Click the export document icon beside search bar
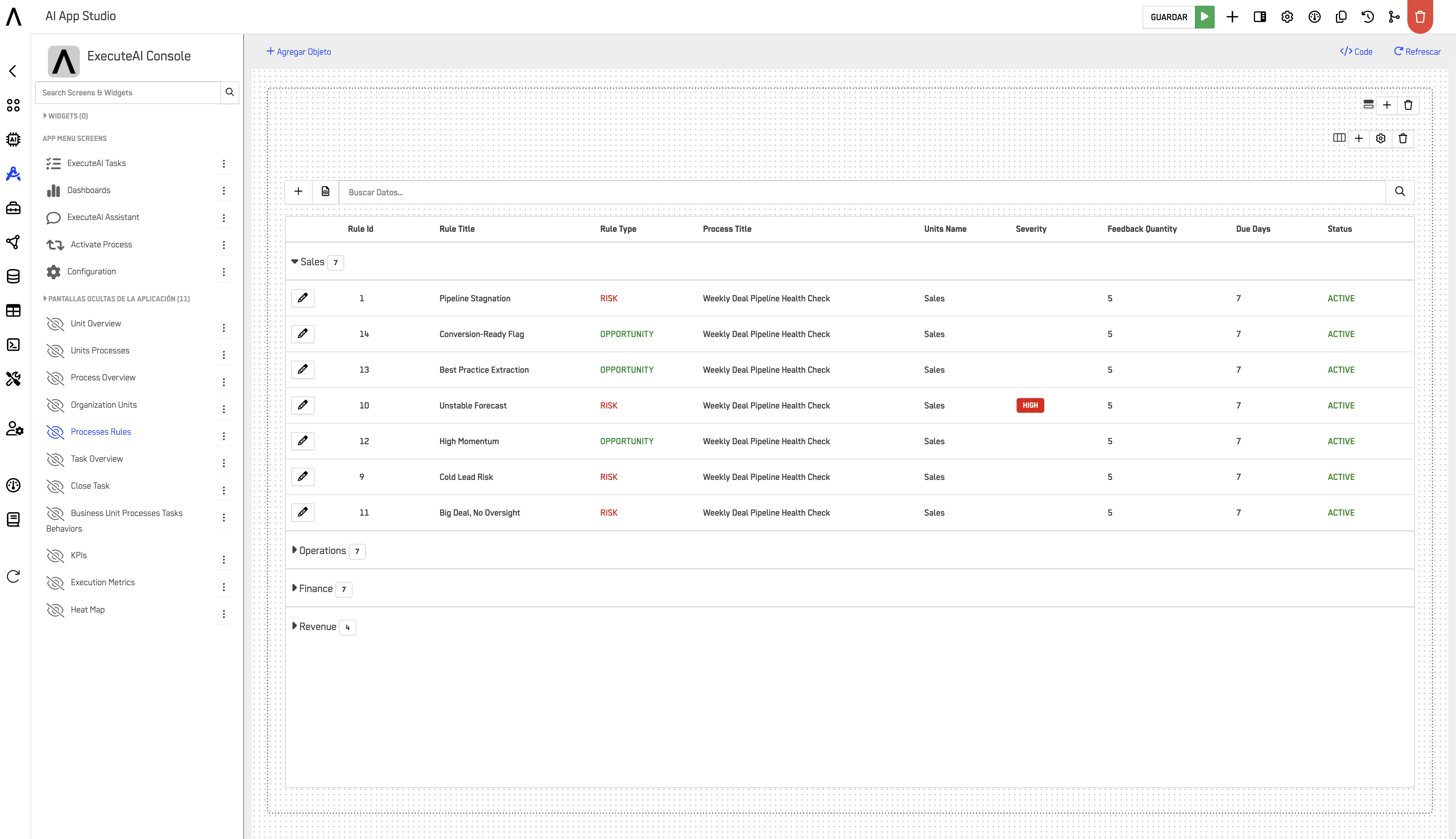The image size is (1456, 839). pyautogui.click(x=326, y=192)
